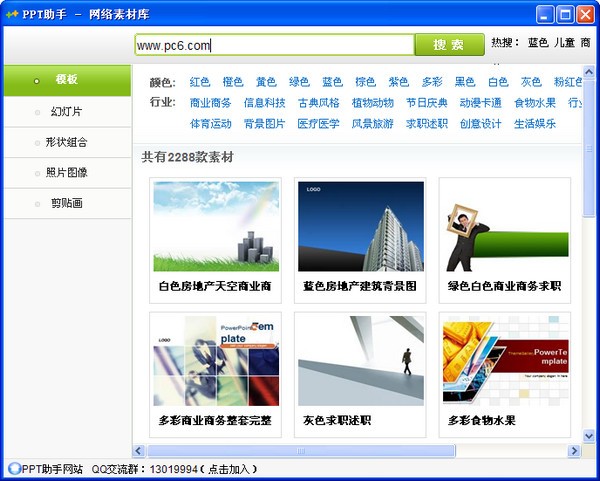The height and width of the screenshot is (481, 600).
Task: Click the search input field
Action: (x=275, y=45)
